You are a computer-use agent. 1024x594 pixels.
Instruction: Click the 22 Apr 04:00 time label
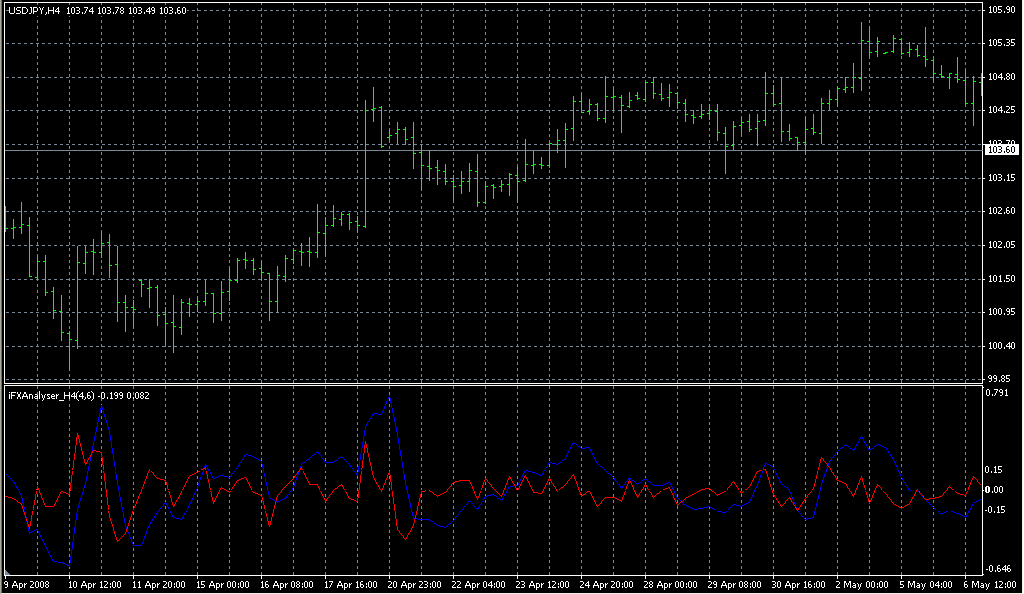point(476,584)
